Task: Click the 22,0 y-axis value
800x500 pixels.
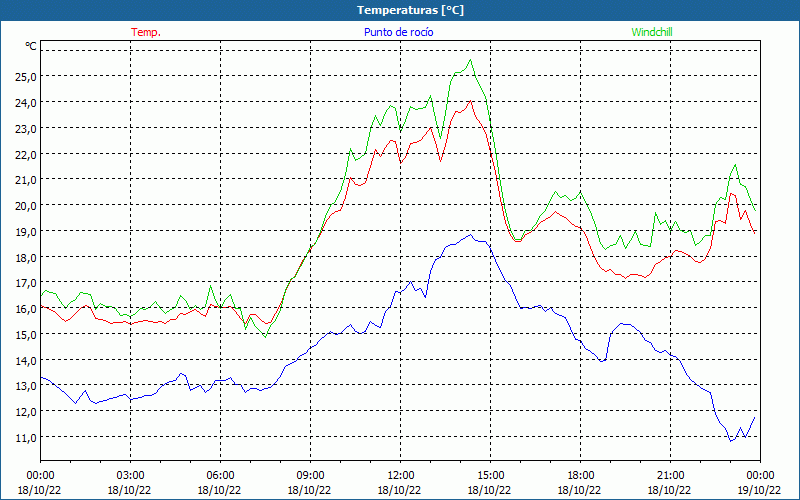Action: 26,154
